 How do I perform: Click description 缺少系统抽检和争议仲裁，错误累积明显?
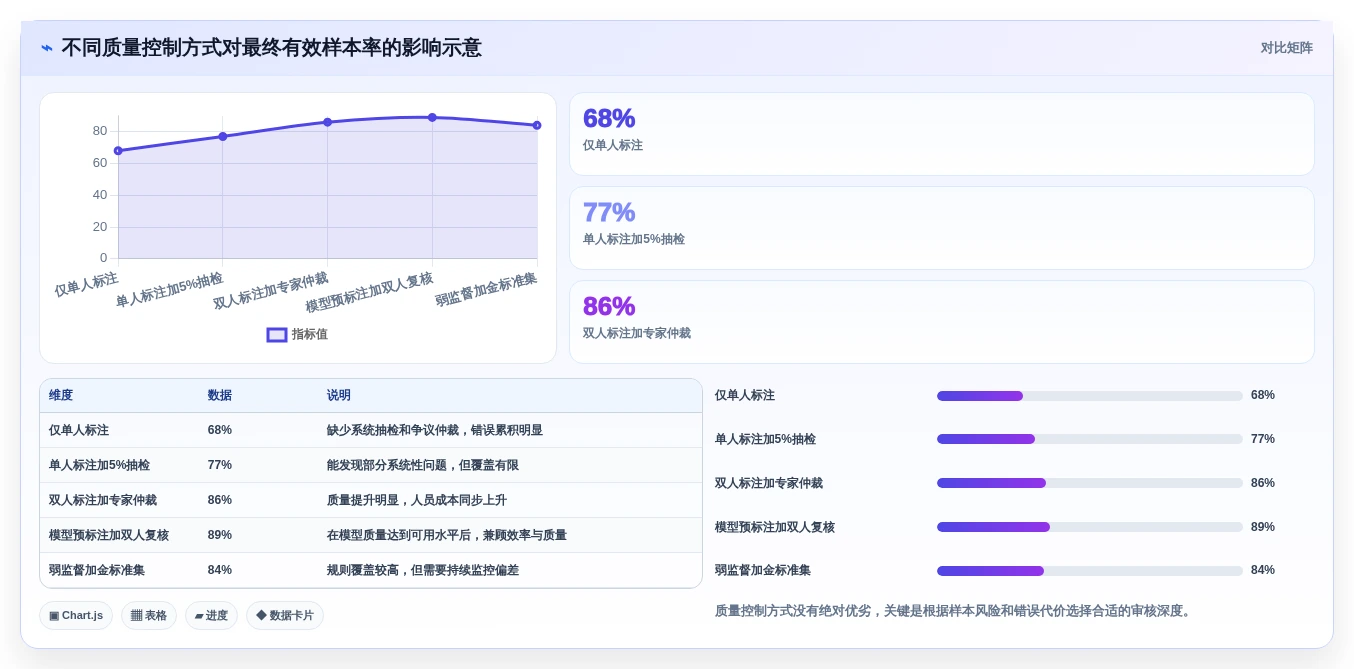point(435,430)
